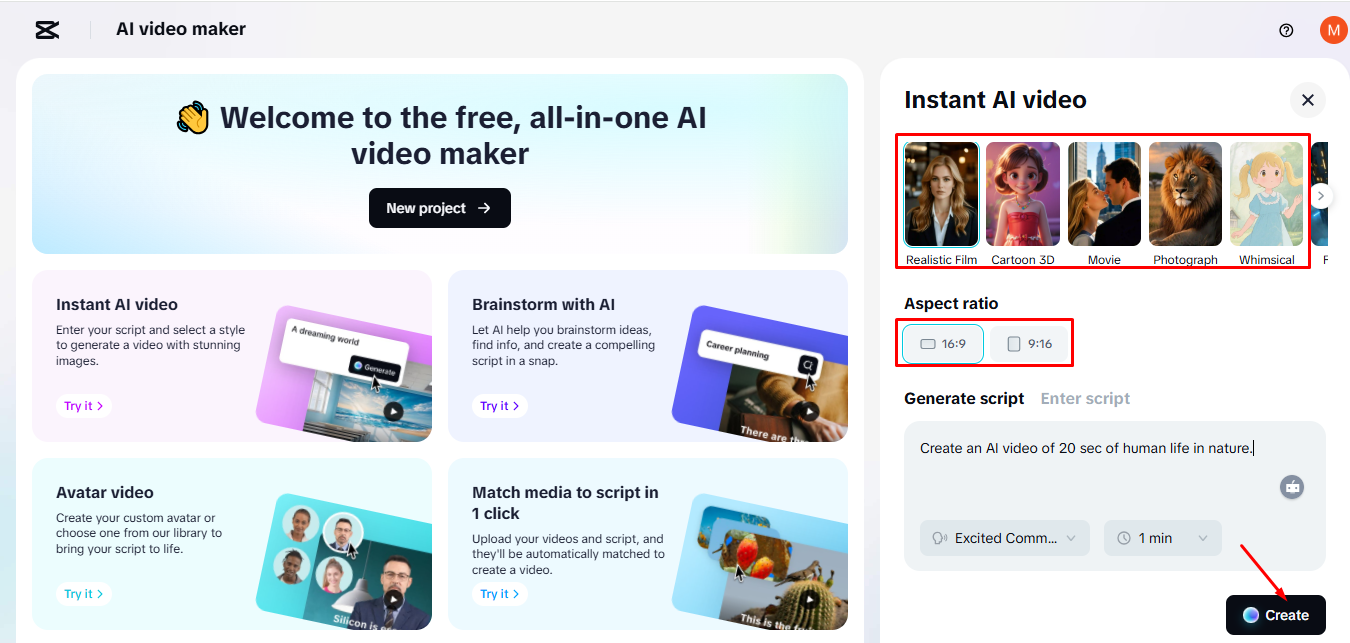
Task: Select the 9:16 aspect ratio option
Action: click(x=1028, y=343)
